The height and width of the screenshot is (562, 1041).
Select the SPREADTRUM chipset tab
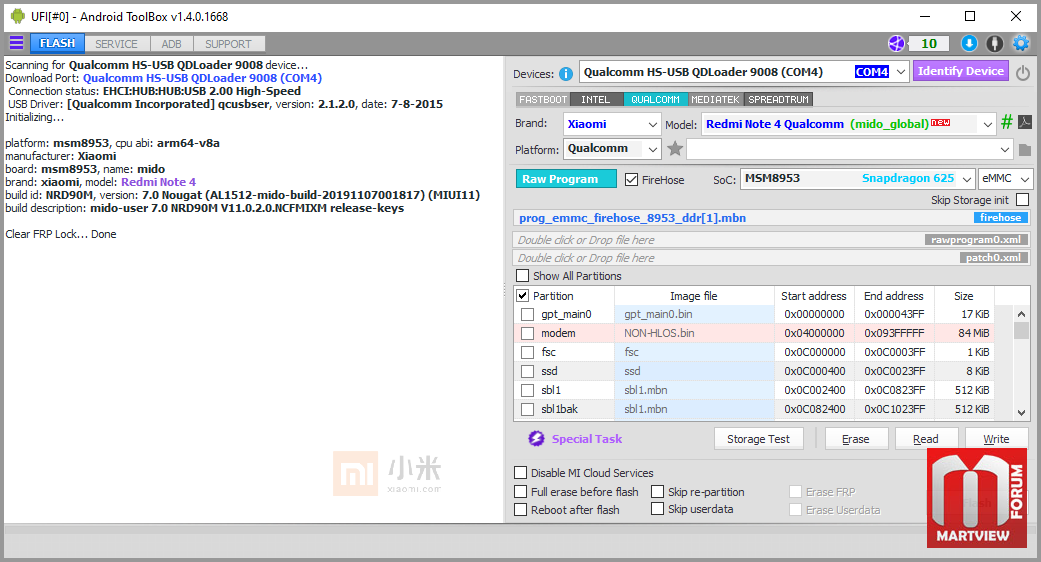coord(778,100)
